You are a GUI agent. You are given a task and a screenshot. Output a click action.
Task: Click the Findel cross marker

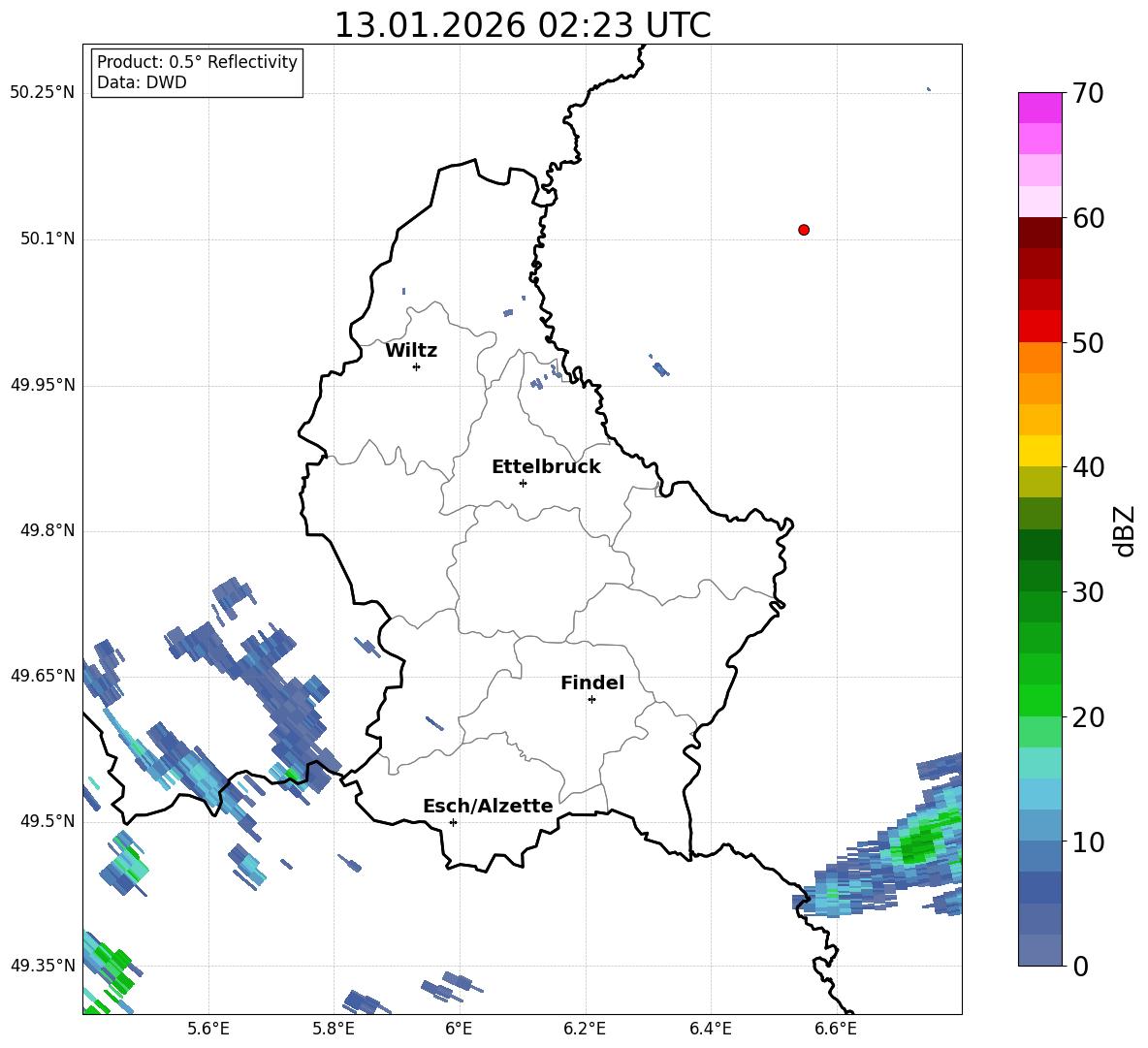tap(591, 699)
